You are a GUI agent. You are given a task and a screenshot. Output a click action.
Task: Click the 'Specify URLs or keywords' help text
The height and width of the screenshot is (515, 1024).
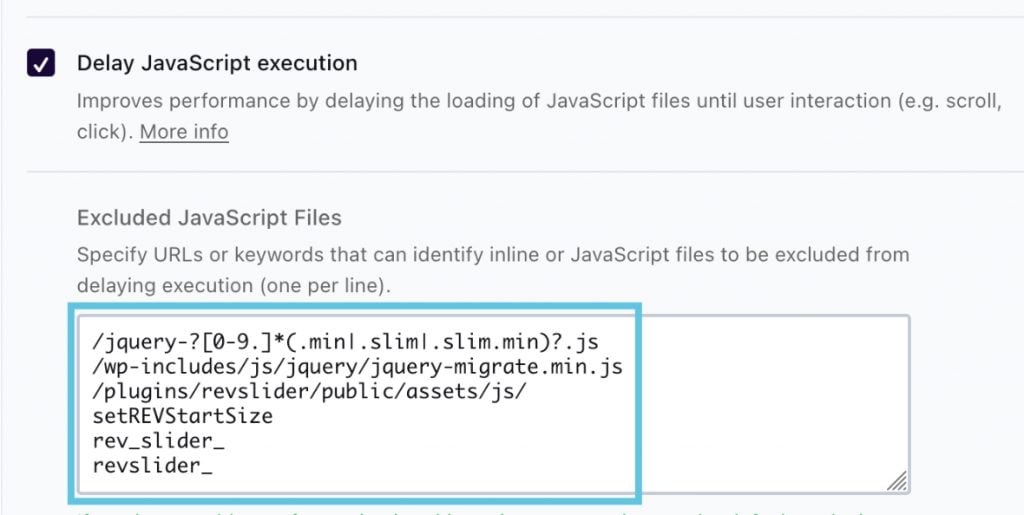[x=300, y=254]
